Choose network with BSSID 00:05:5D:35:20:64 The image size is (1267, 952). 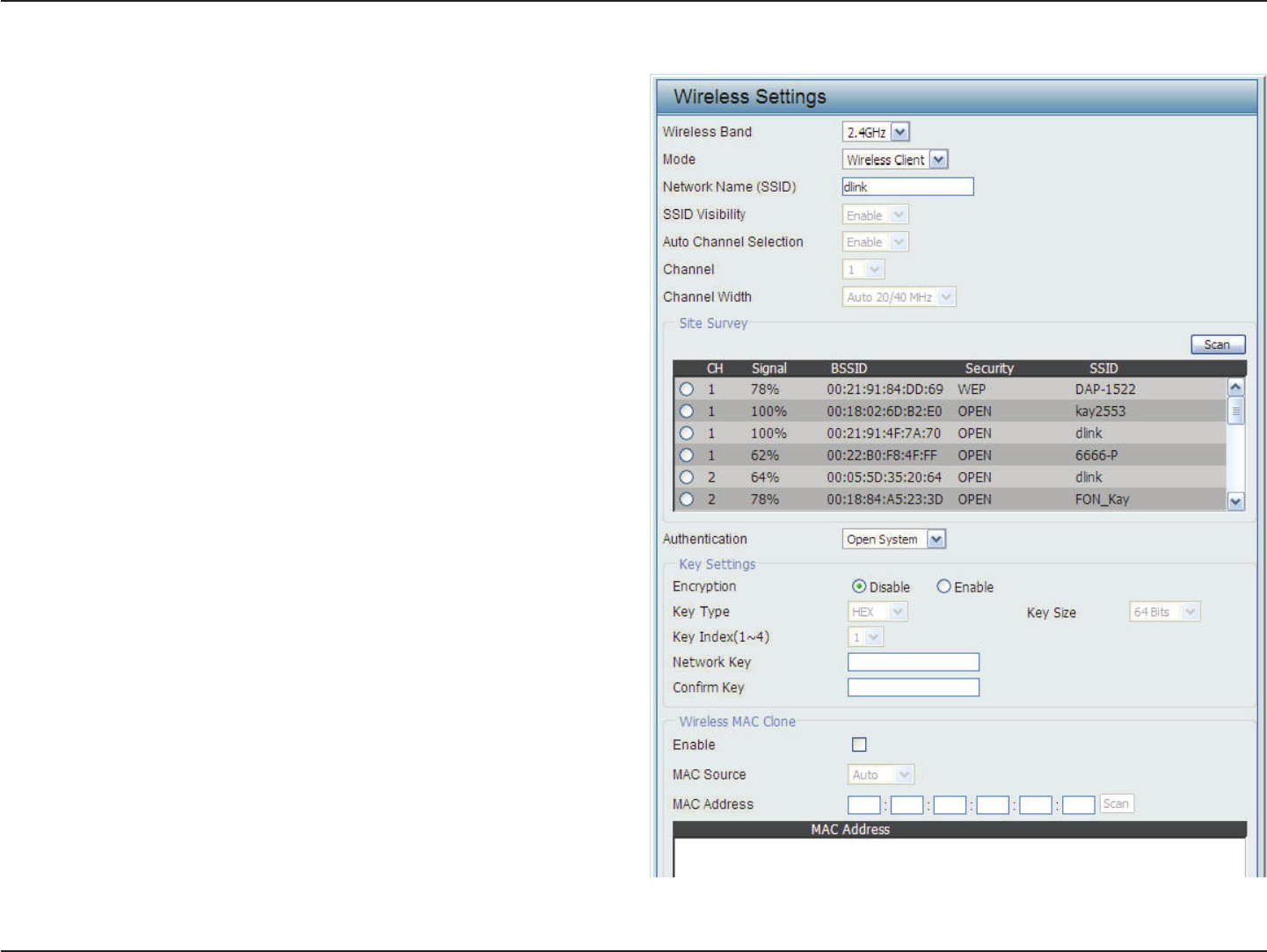click(x=687, y=477)
